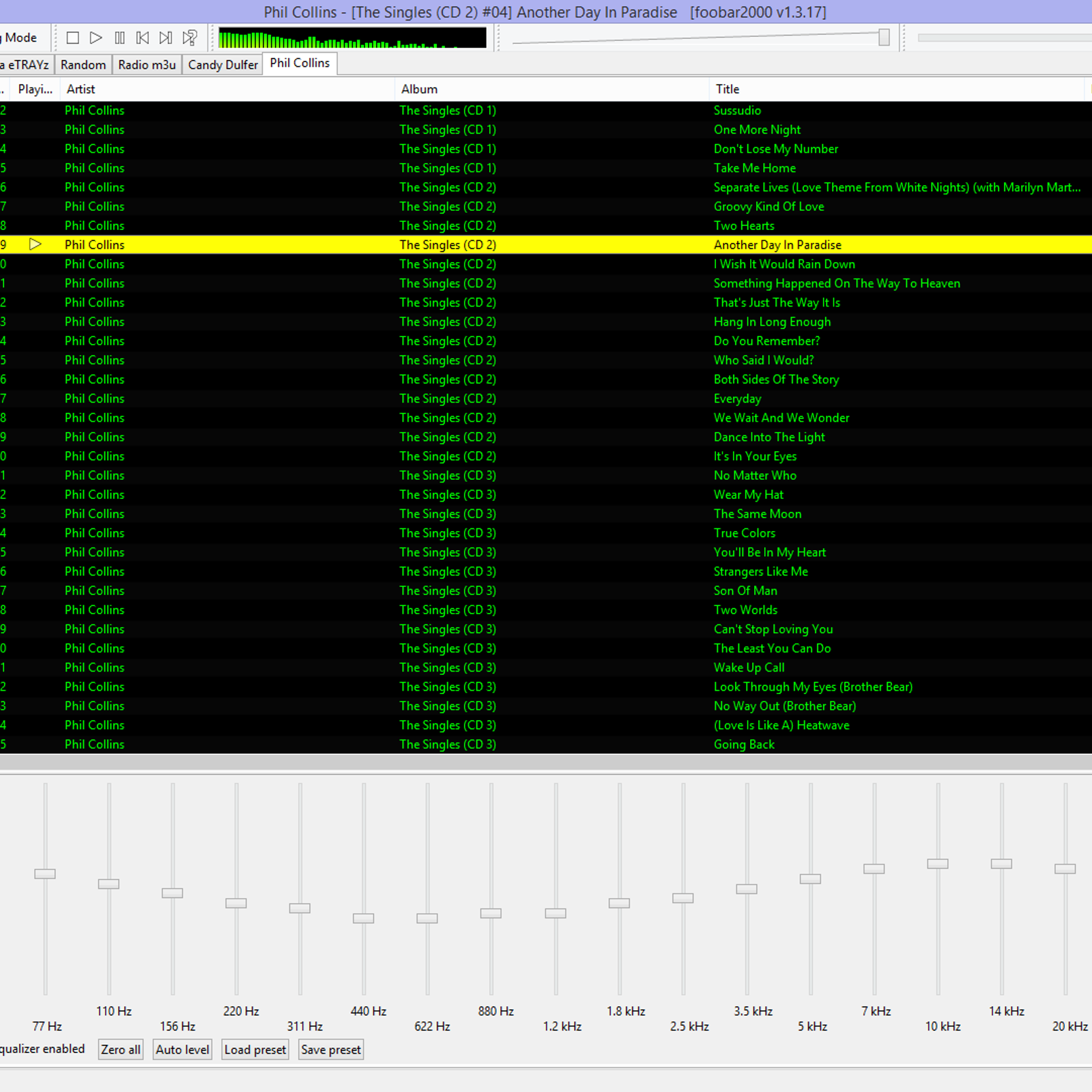Select highlighted Another Day In Paradise
Screen dimensions: 1092x1092
pos(546,244)
